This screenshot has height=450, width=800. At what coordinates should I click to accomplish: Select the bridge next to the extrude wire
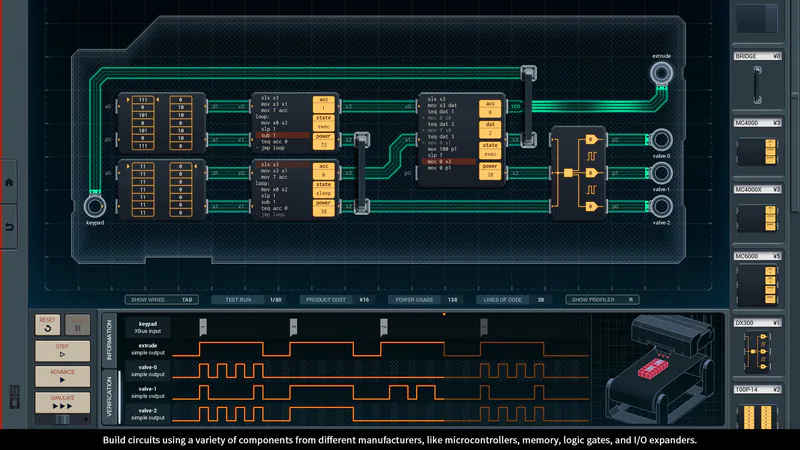[529, 106]
